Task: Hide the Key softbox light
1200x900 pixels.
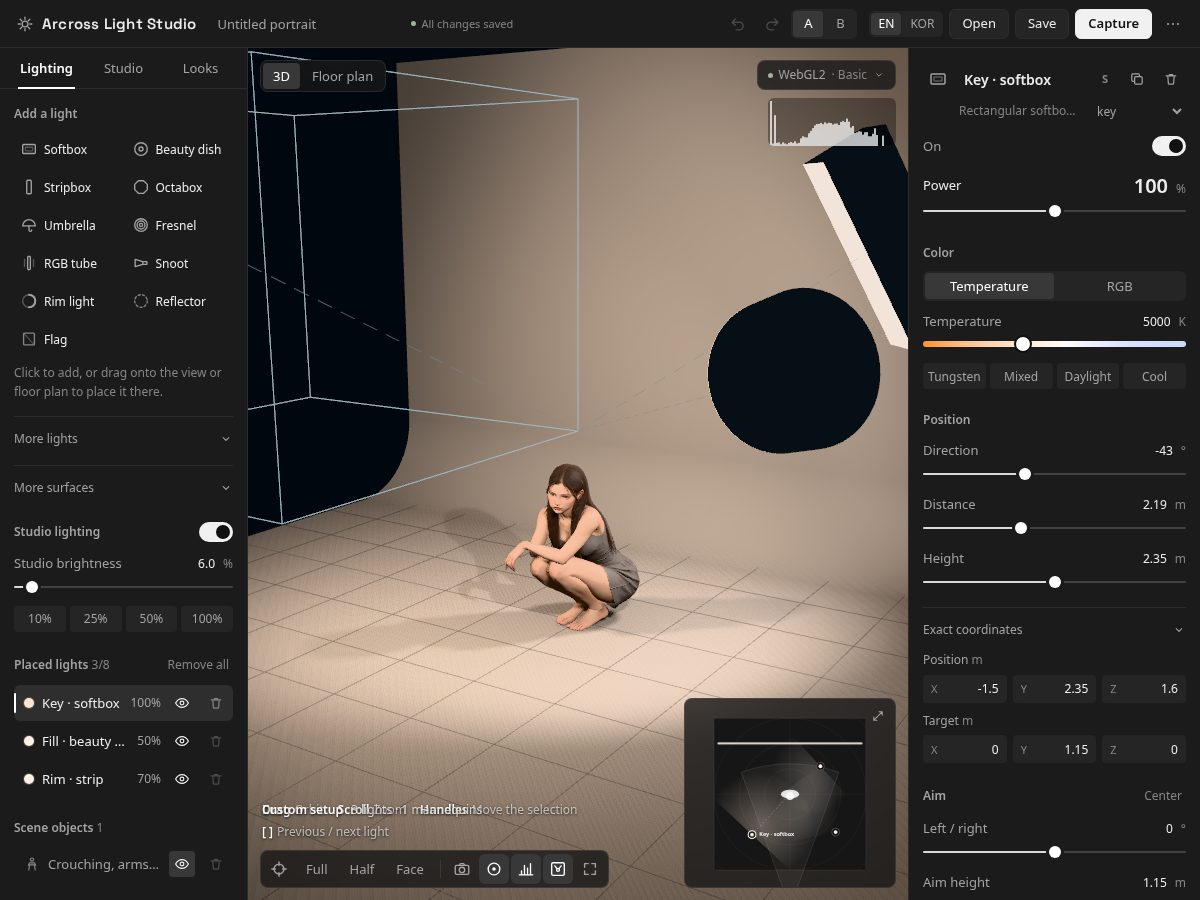Action: pos(182,703)
